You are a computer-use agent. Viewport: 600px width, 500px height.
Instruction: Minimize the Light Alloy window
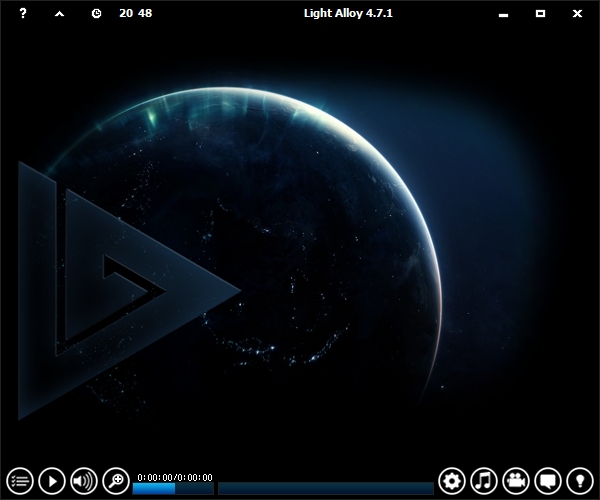tap(504, 13)
